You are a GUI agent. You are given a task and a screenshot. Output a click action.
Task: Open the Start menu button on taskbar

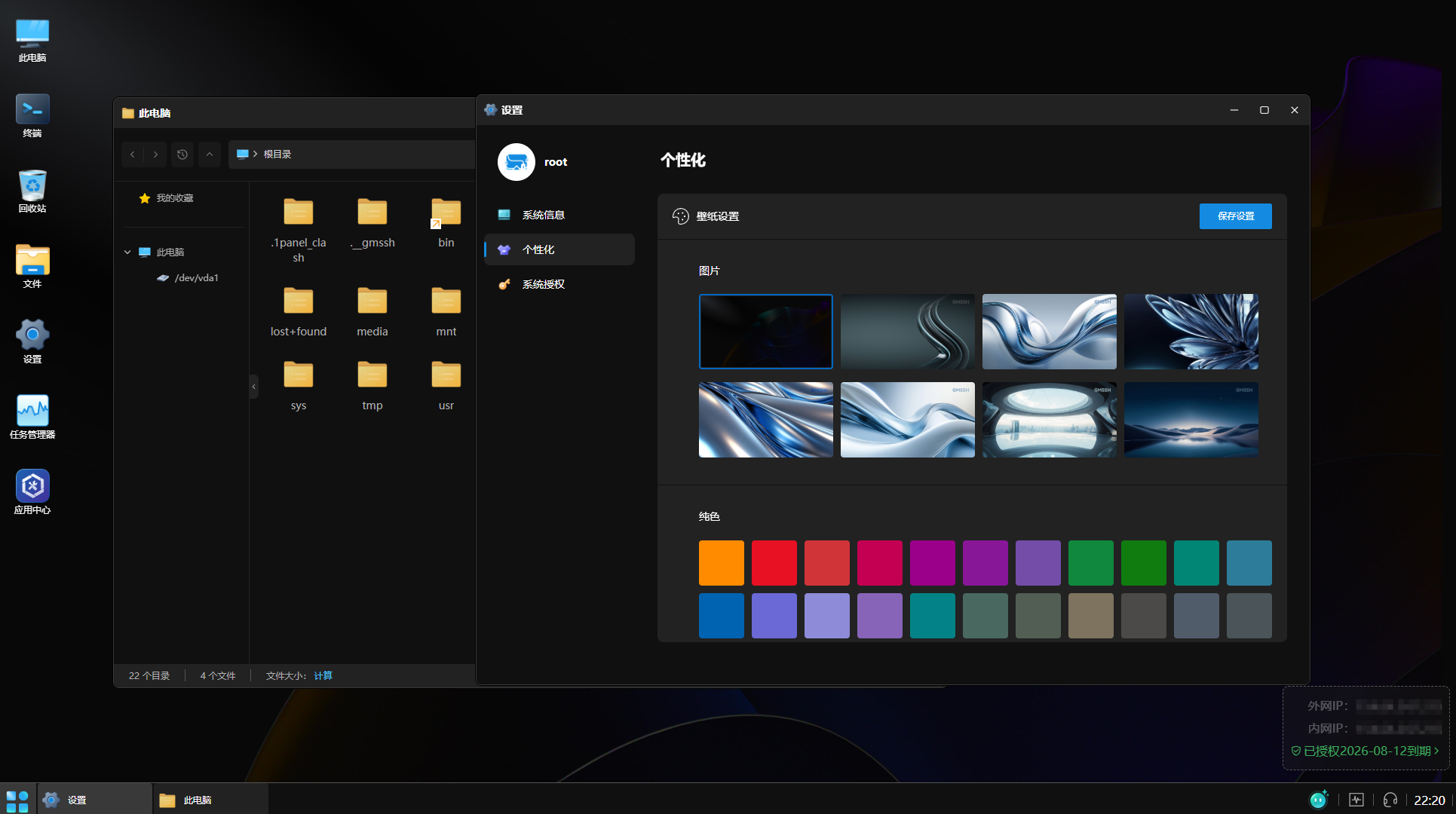coord(17,800)
